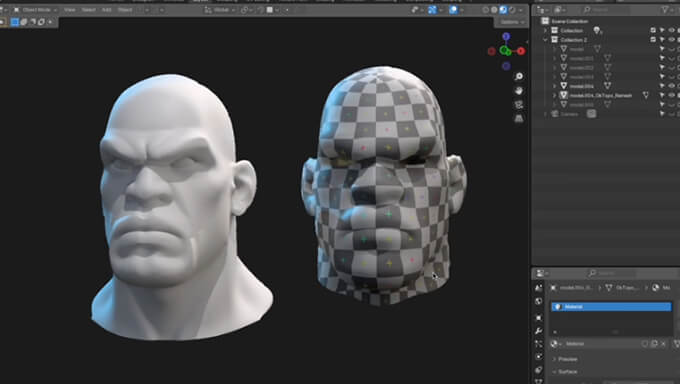Hide Collection 2 with its eye icon
The width and height of the screenshot is (680, 384).
coord(671,39)
